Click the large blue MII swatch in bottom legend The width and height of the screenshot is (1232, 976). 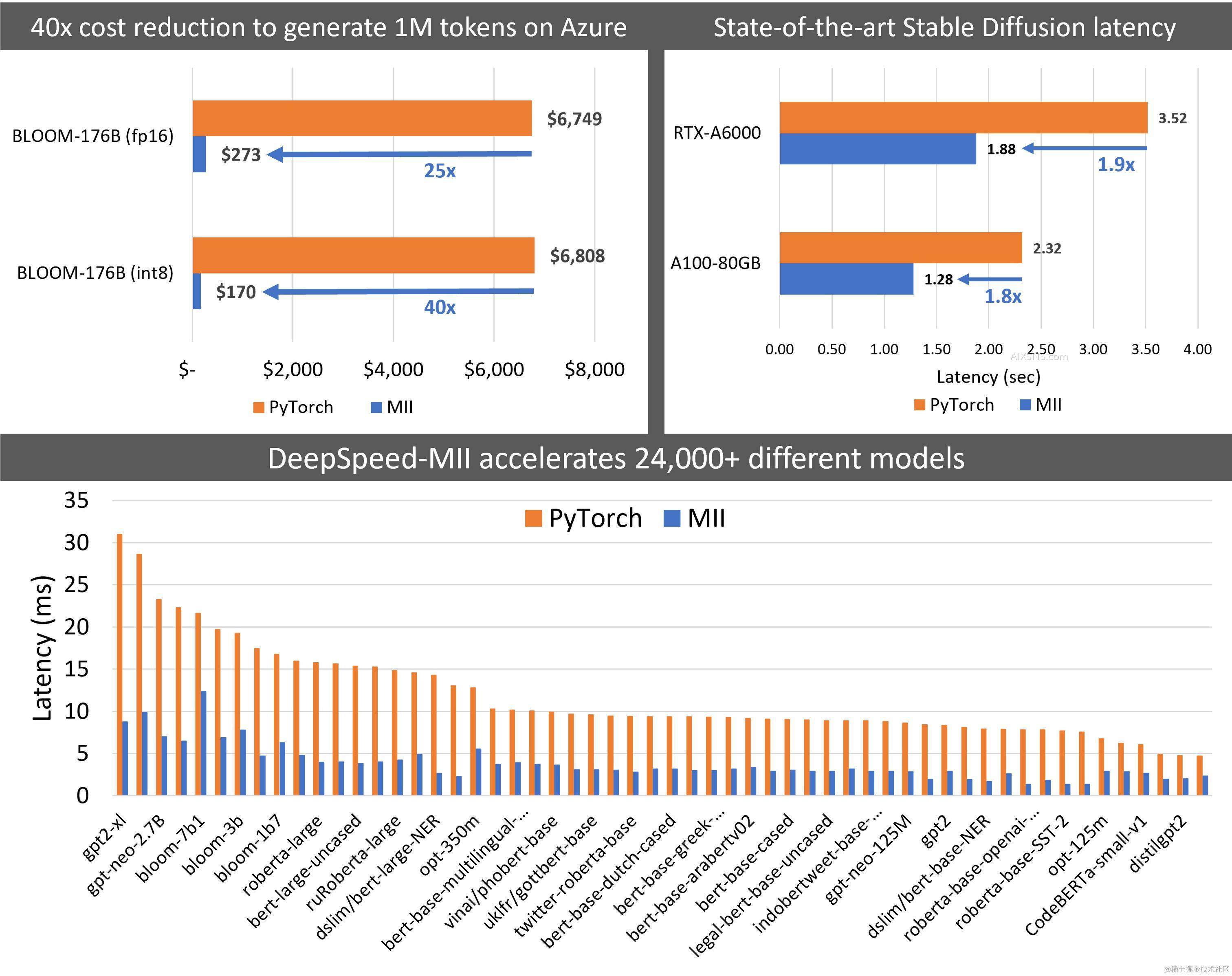click(x=672, y=519)
